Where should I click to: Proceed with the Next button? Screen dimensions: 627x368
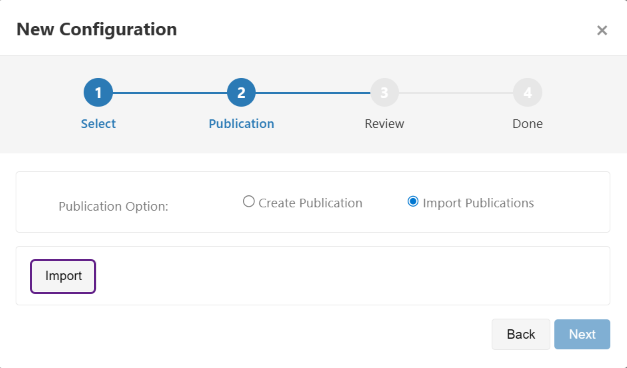pyautogui.click(x=582, y=334)
